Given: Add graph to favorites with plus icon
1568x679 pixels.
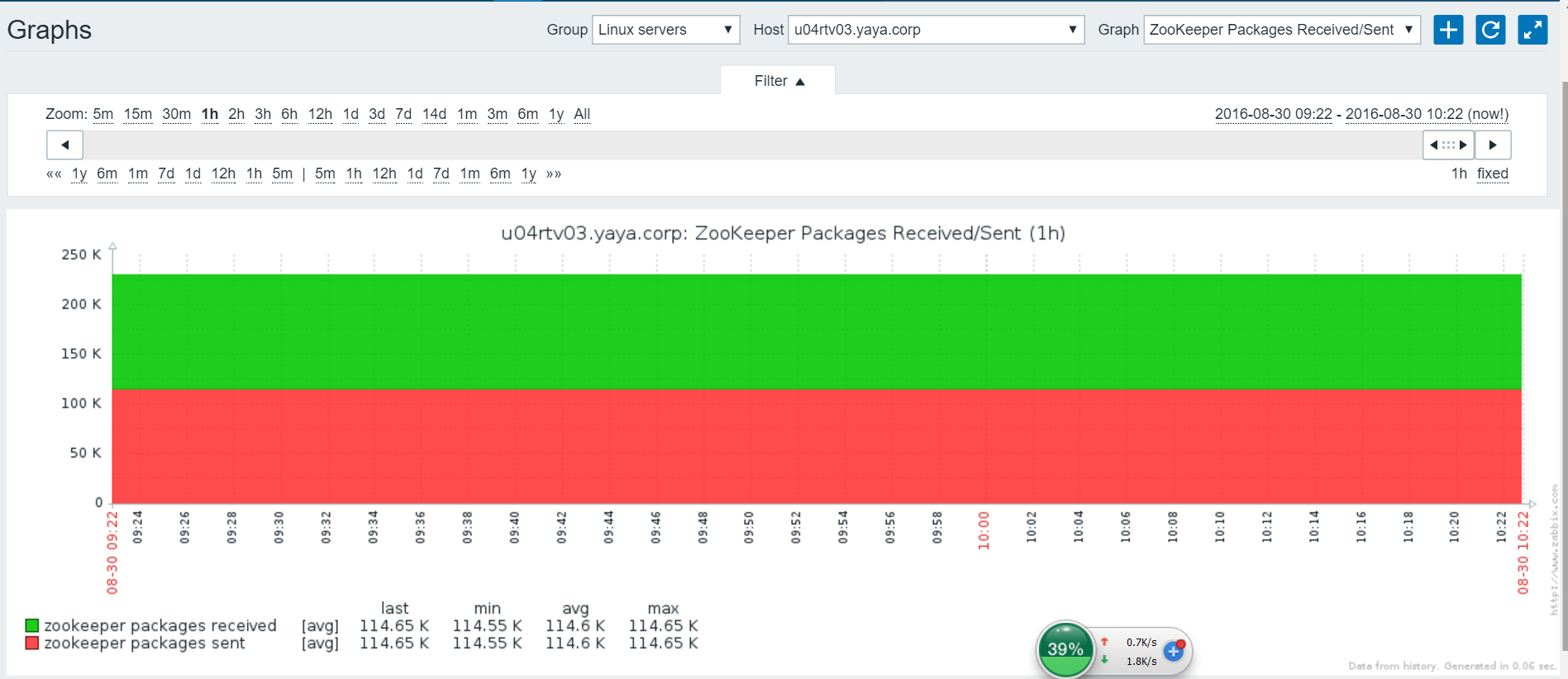Looking at the screenshot, I should [x=1448, y=30].
